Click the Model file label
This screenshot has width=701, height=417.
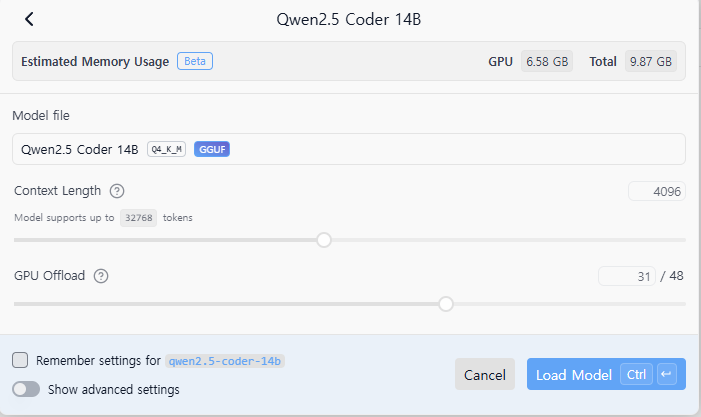point(41,116)
